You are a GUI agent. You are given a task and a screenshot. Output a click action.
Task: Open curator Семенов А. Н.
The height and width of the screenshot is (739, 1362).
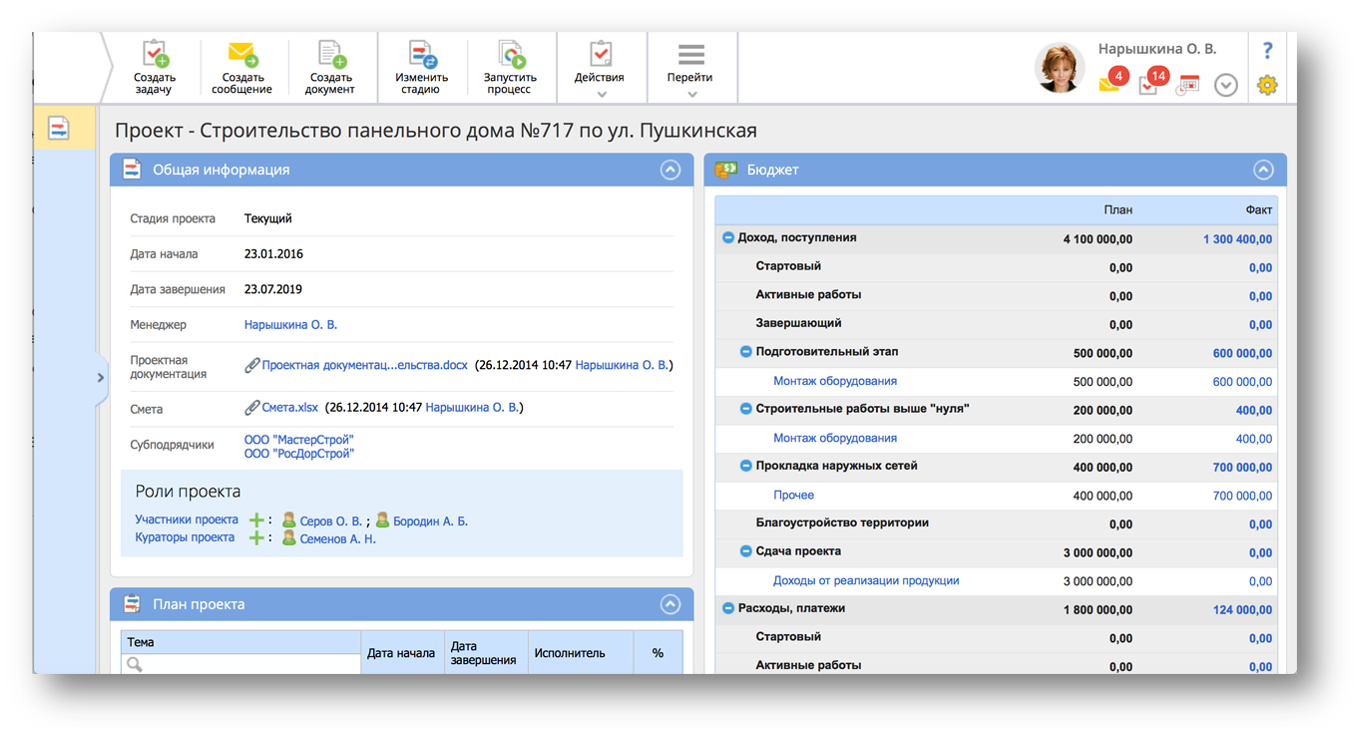pos(338,539)
